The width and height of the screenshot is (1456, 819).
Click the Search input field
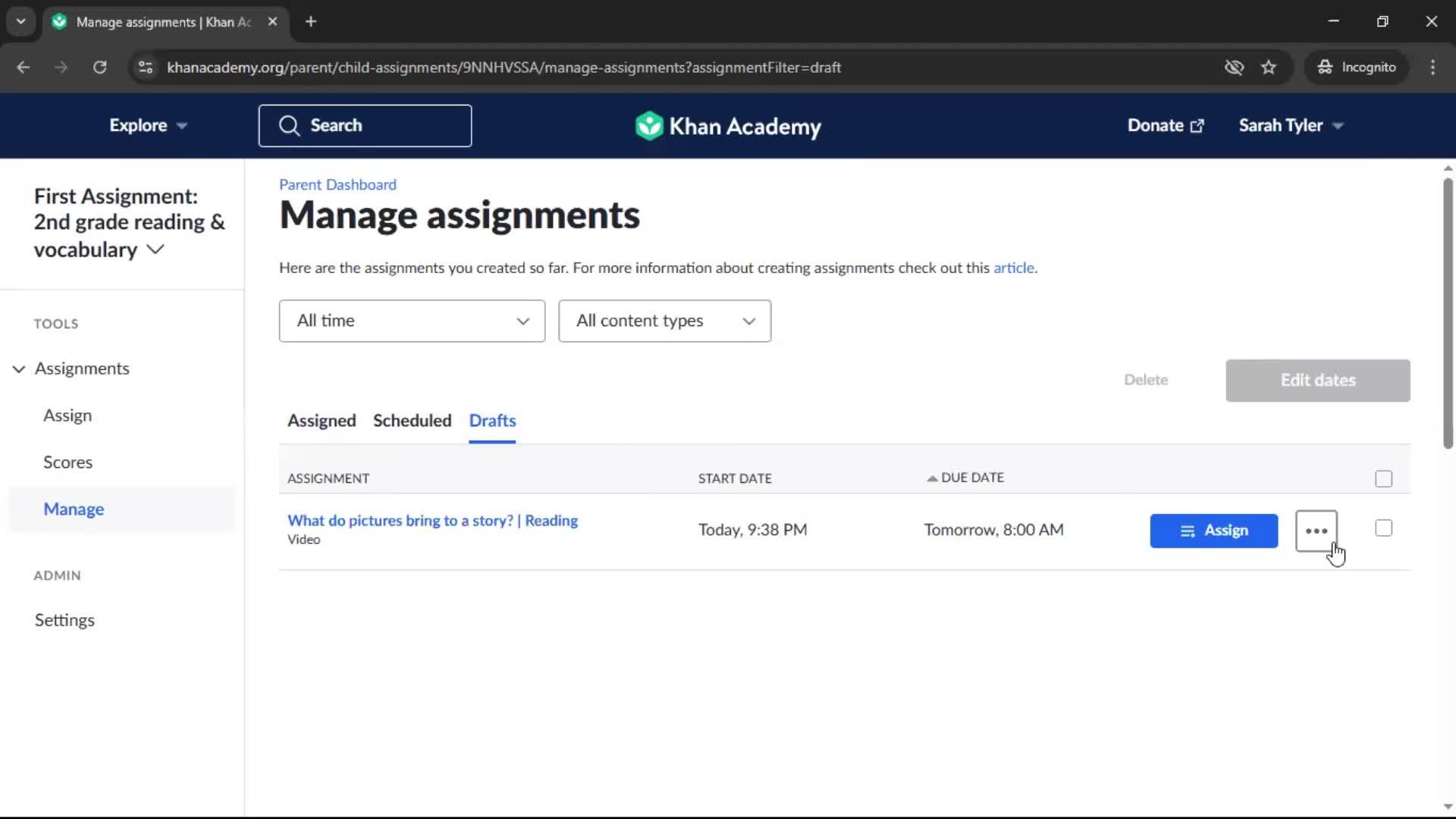(x=365, y=126)
